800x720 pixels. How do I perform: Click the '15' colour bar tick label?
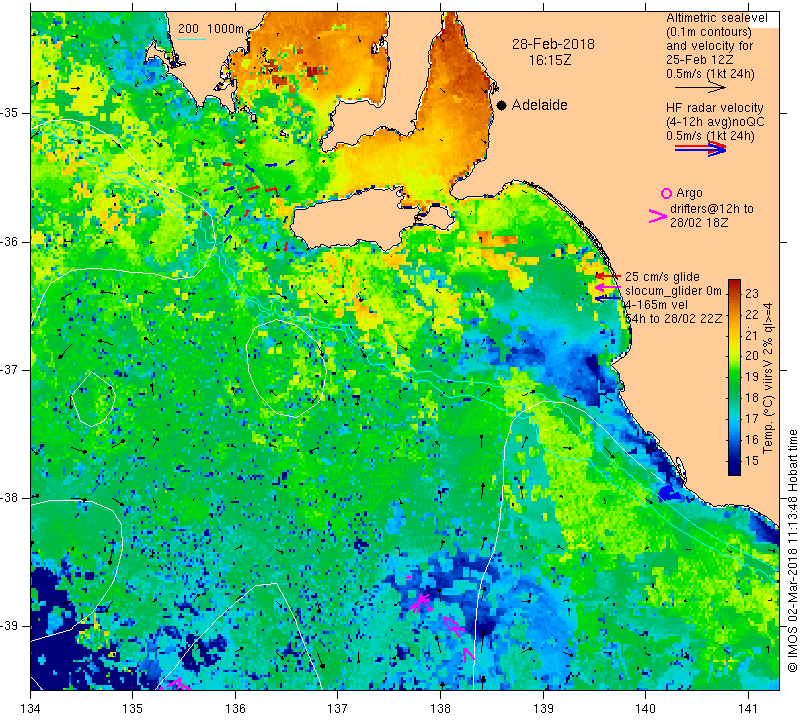751,461
